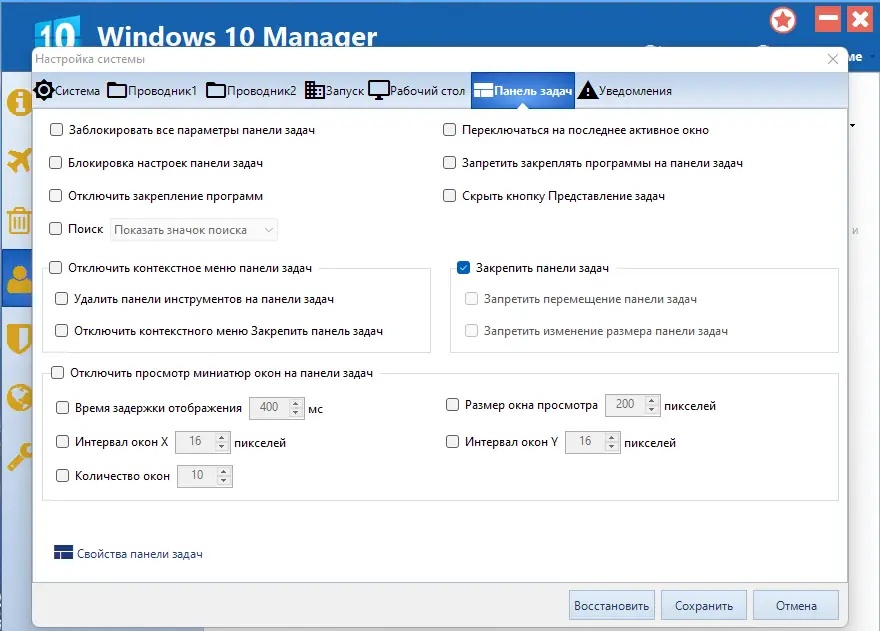
Task: Increase the Количество окон spinner
Action: [223, 471]
